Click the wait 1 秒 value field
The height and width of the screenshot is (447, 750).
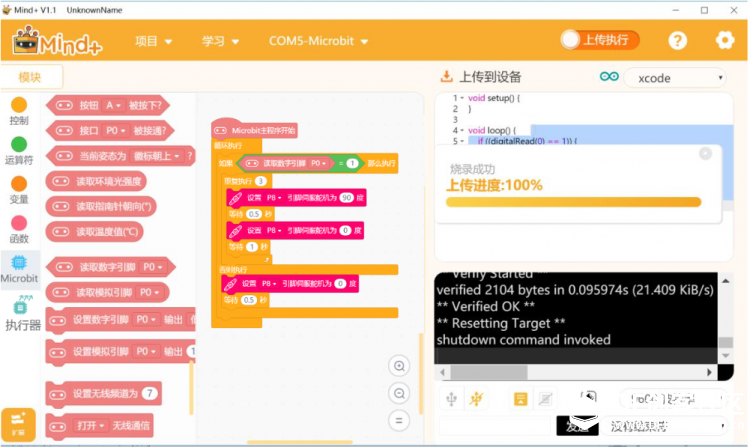point(252,247)
